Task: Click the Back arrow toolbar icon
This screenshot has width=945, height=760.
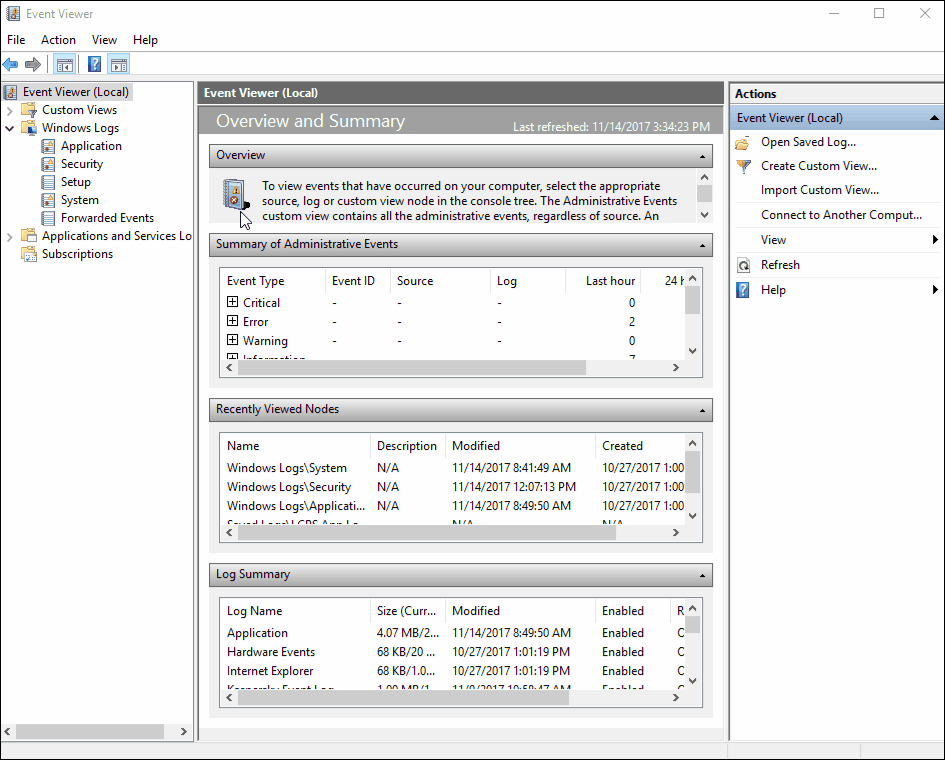Action: (x=11, y=65)
